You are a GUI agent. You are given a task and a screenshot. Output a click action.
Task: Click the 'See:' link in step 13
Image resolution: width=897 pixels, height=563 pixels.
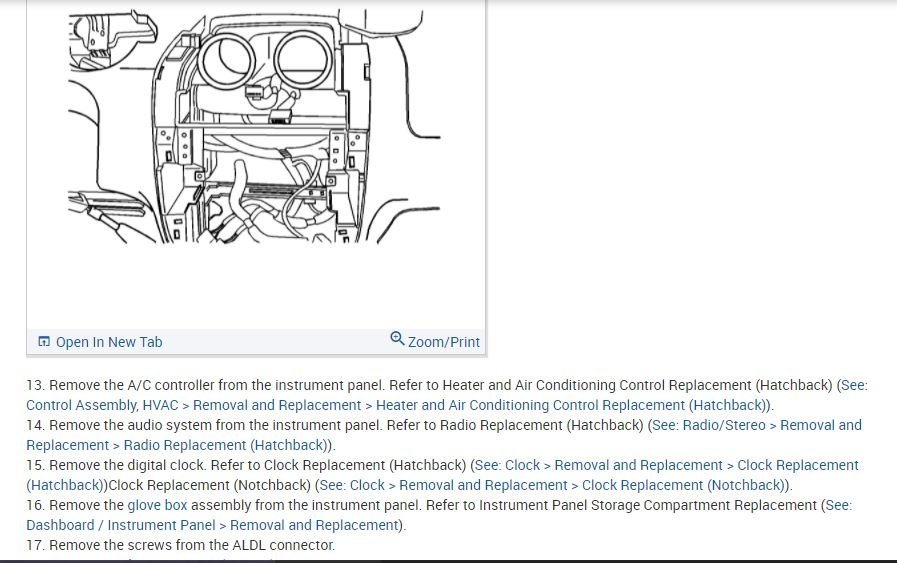(x=854, y=385)
